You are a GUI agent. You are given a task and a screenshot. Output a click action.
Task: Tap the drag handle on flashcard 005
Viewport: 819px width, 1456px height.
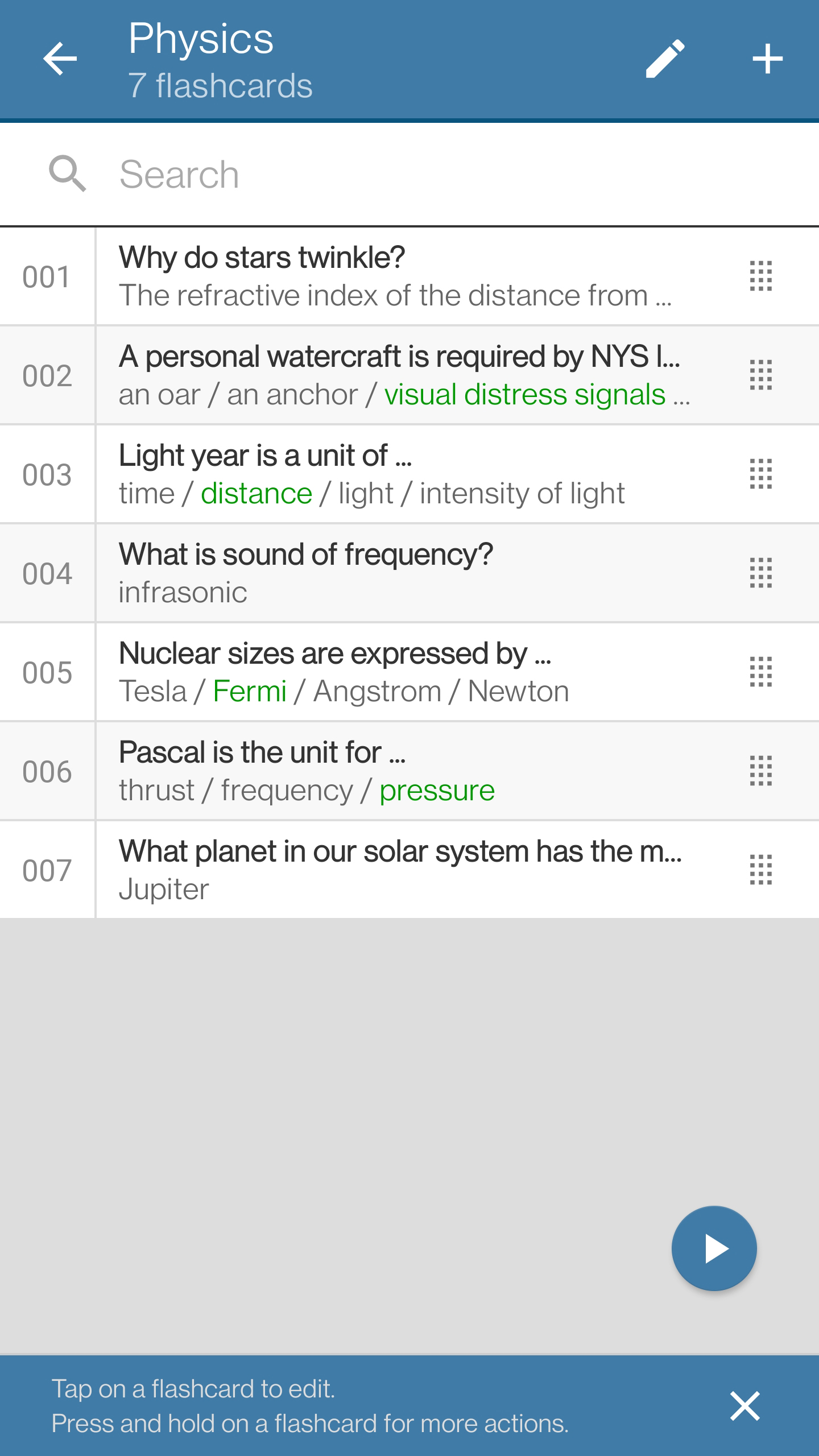click(760, 672)
